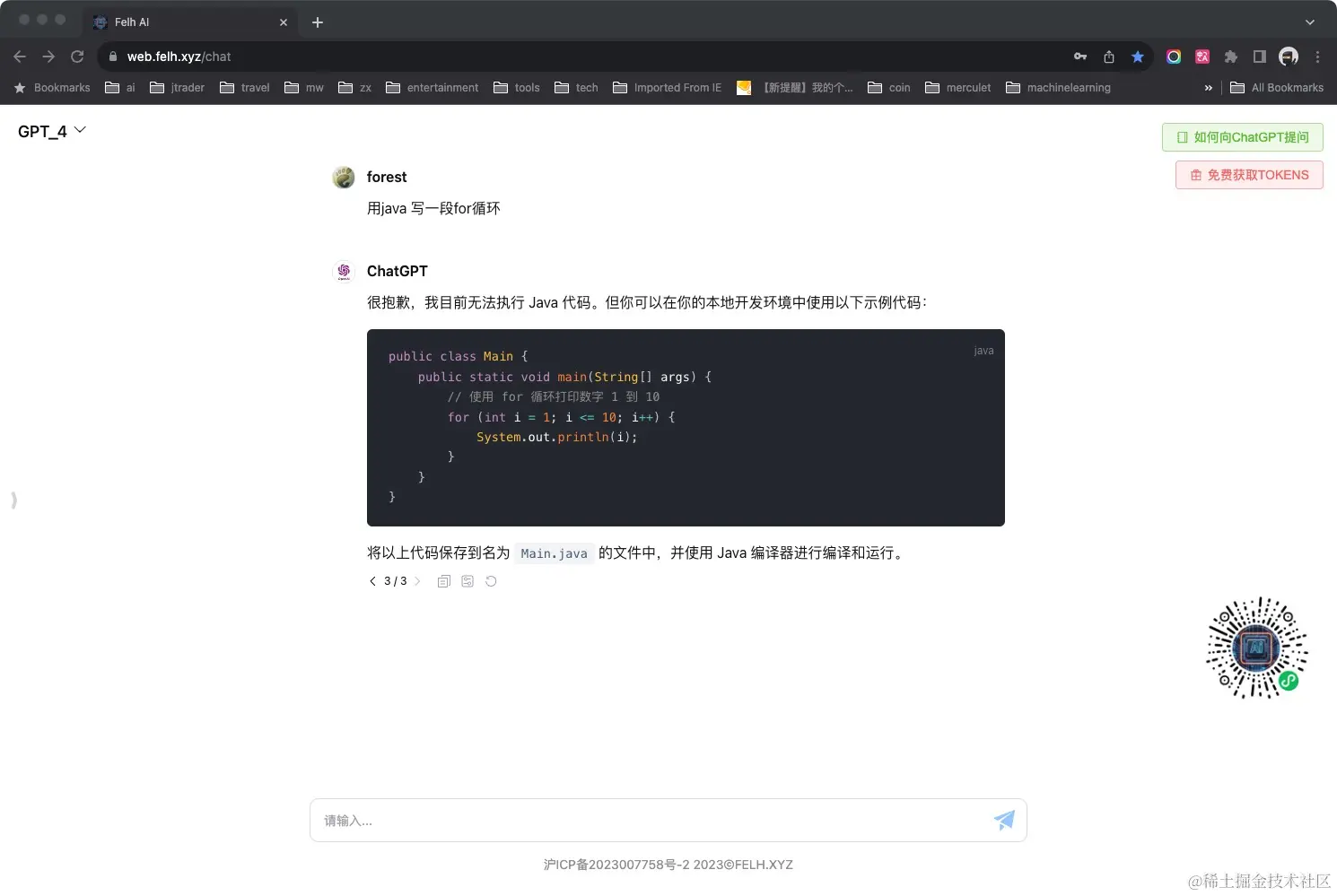Open the merculet bookmark folder
Viewport: 1337px width, 896px height.
(958, 88)
